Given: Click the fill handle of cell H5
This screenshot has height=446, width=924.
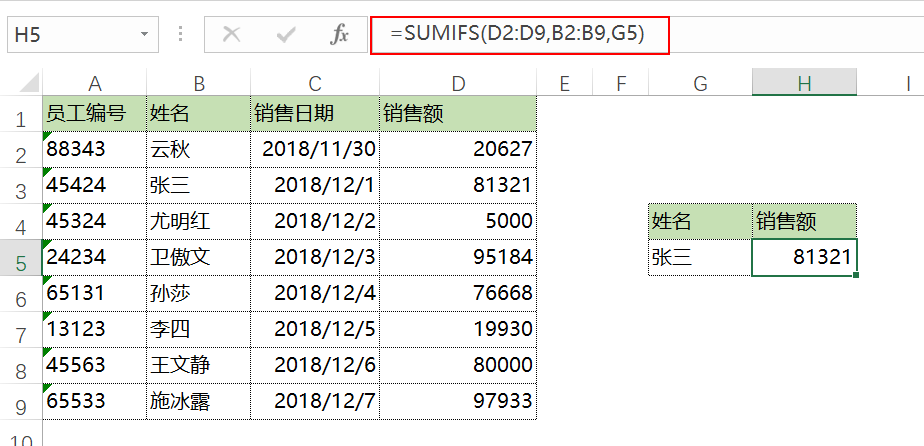Looking at the screenshot, I should click(x=856, y=275).
